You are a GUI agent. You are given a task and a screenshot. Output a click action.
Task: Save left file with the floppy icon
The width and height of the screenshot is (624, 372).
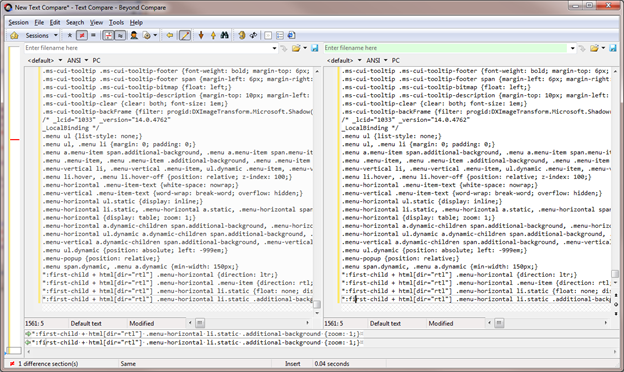click(315, 48)
